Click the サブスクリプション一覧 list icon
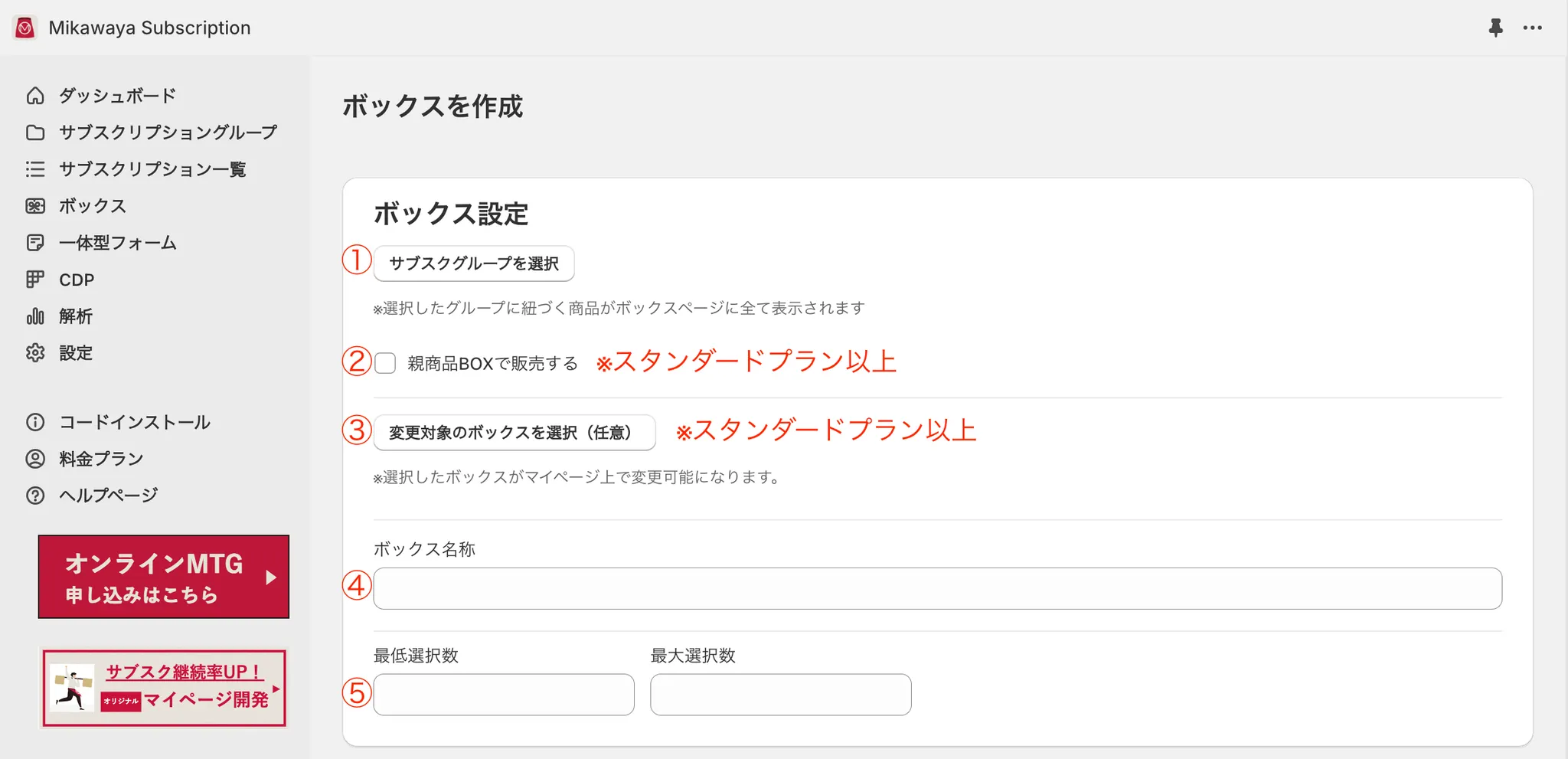The image size is (1568, 759). pos(35,169)
